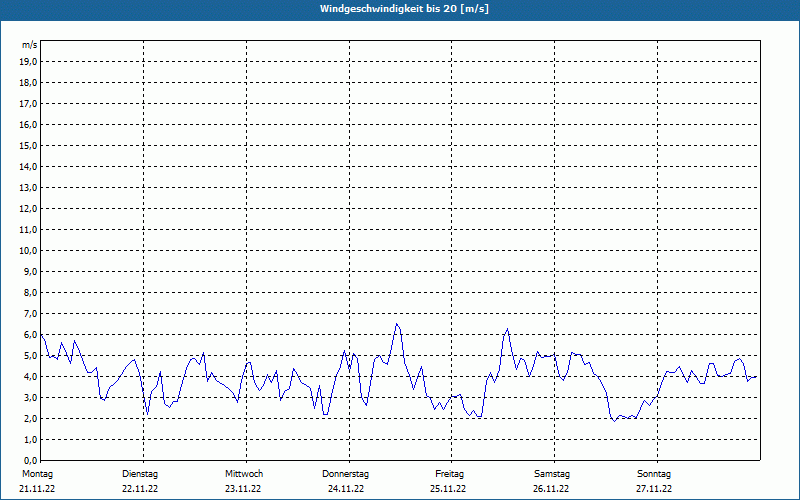Click the 4,0 y-axis label

pos(31,377)
